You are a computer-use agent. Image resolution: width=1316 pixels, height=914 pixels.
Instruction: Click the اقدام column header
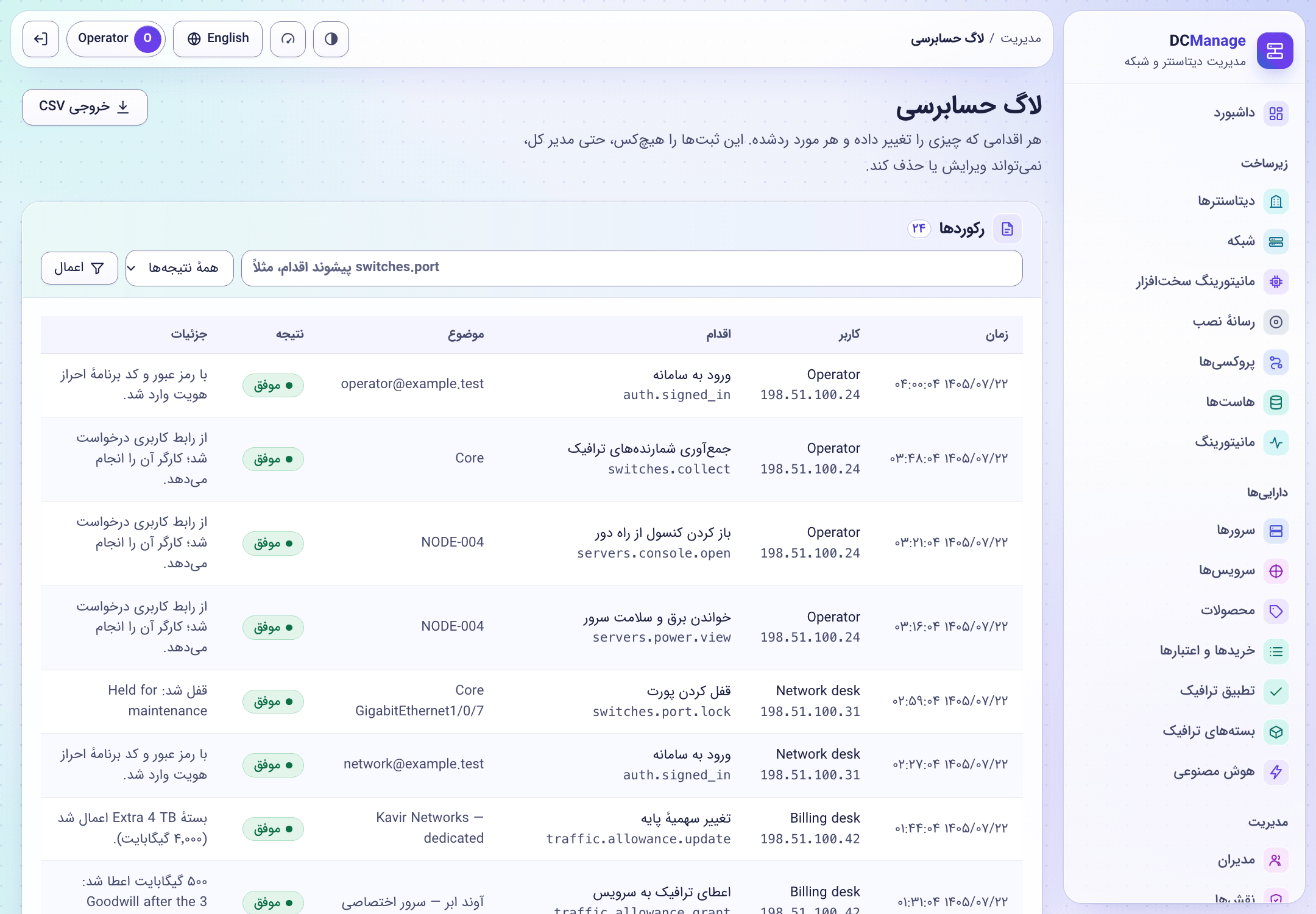coord(718,334)
